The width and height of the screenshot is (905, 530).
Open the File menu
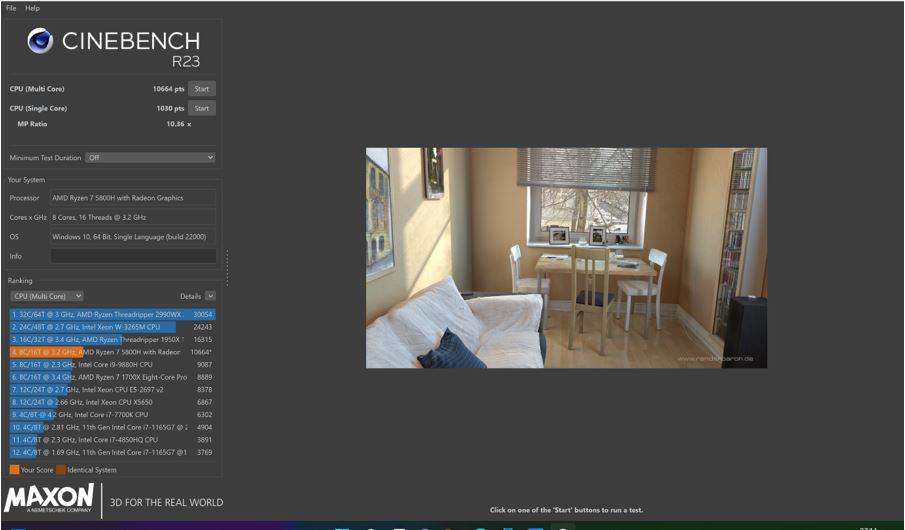point(11,8)
